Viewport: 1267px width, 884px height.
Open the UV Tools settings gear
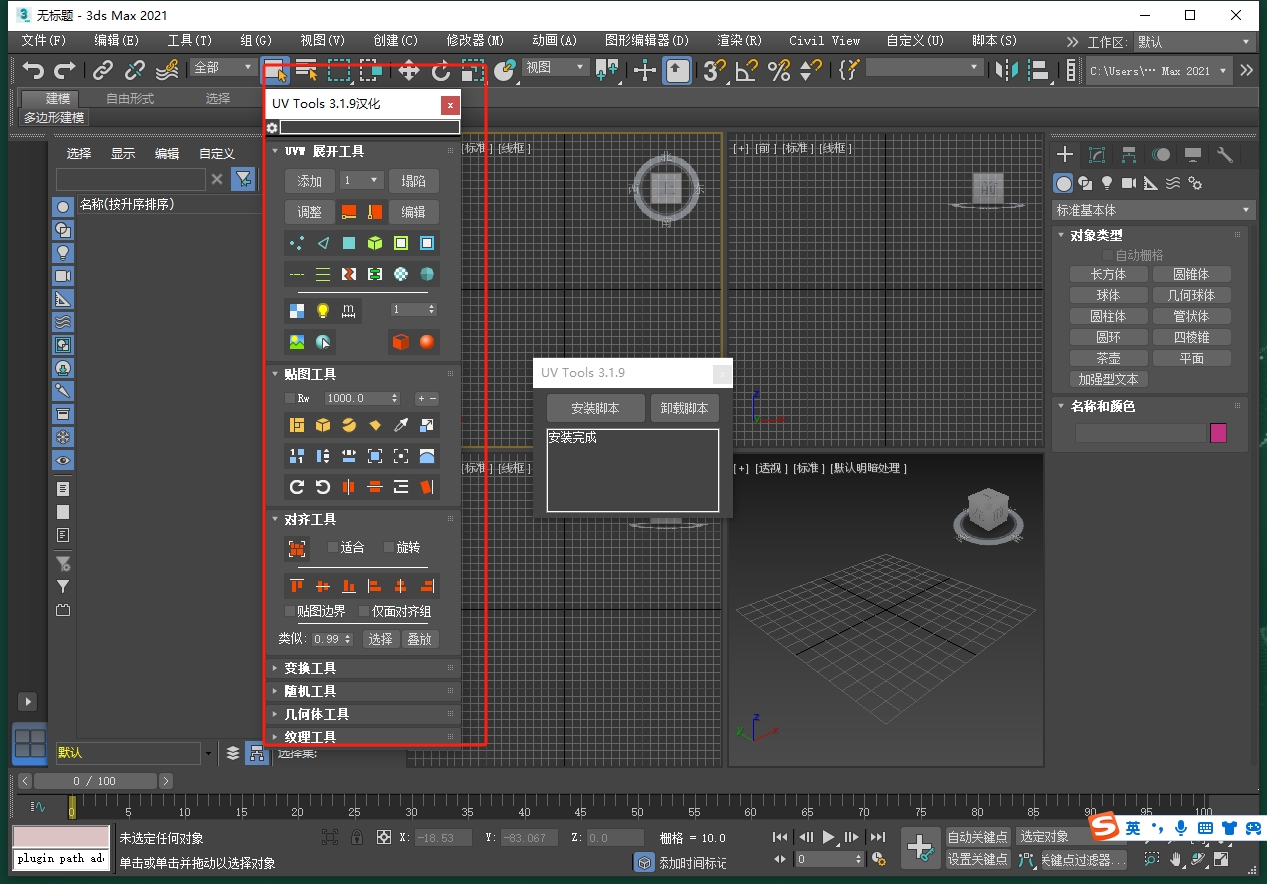pyautogui.click(x=270, y=127)
